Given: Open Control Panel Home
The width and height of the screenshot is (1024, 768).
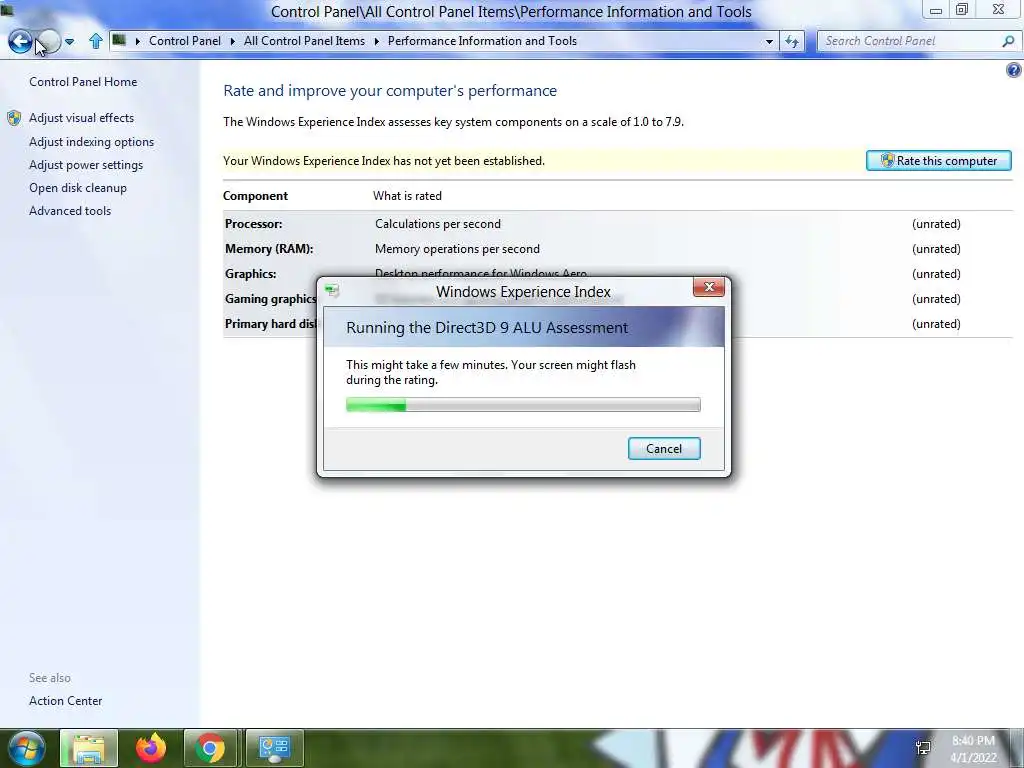Looking at the screenshot, I should 83,82.
